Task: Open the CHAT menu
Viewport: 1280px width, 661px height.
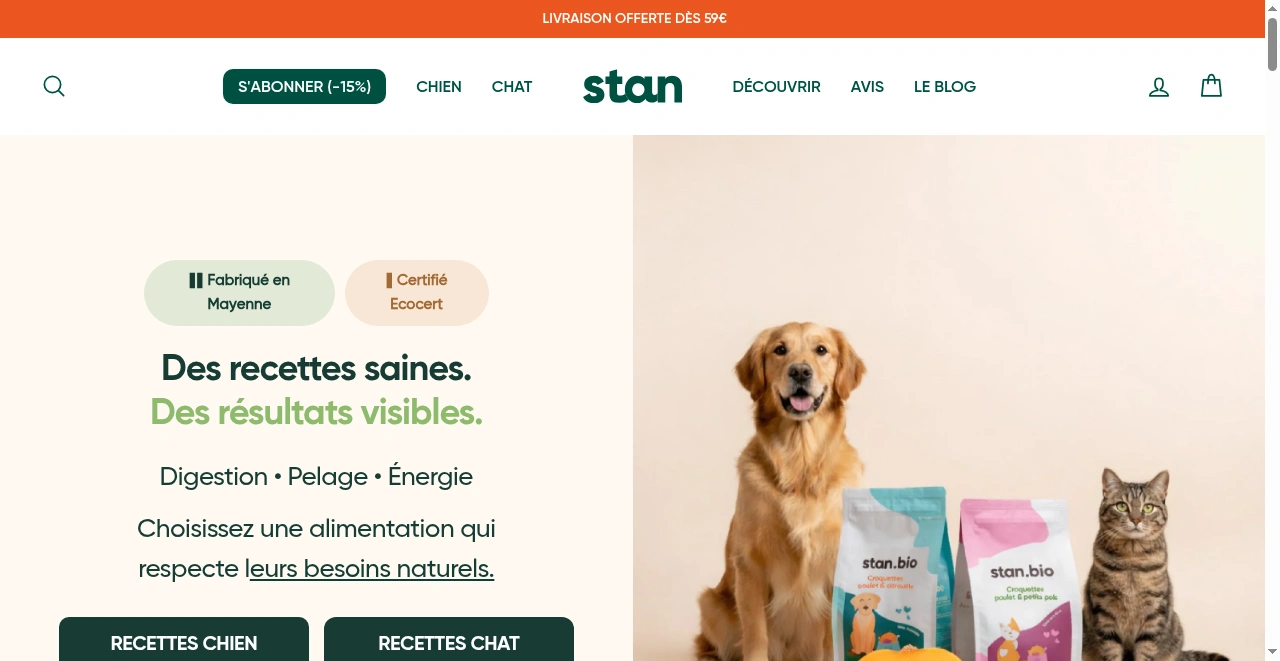Action: pyautogui.click(x=512, y=87)
